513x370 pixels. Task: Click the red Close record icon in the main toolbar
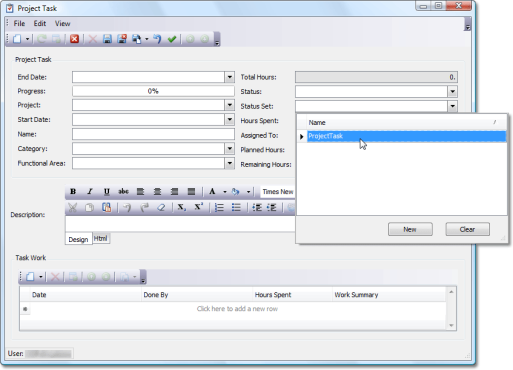(74, 39)
